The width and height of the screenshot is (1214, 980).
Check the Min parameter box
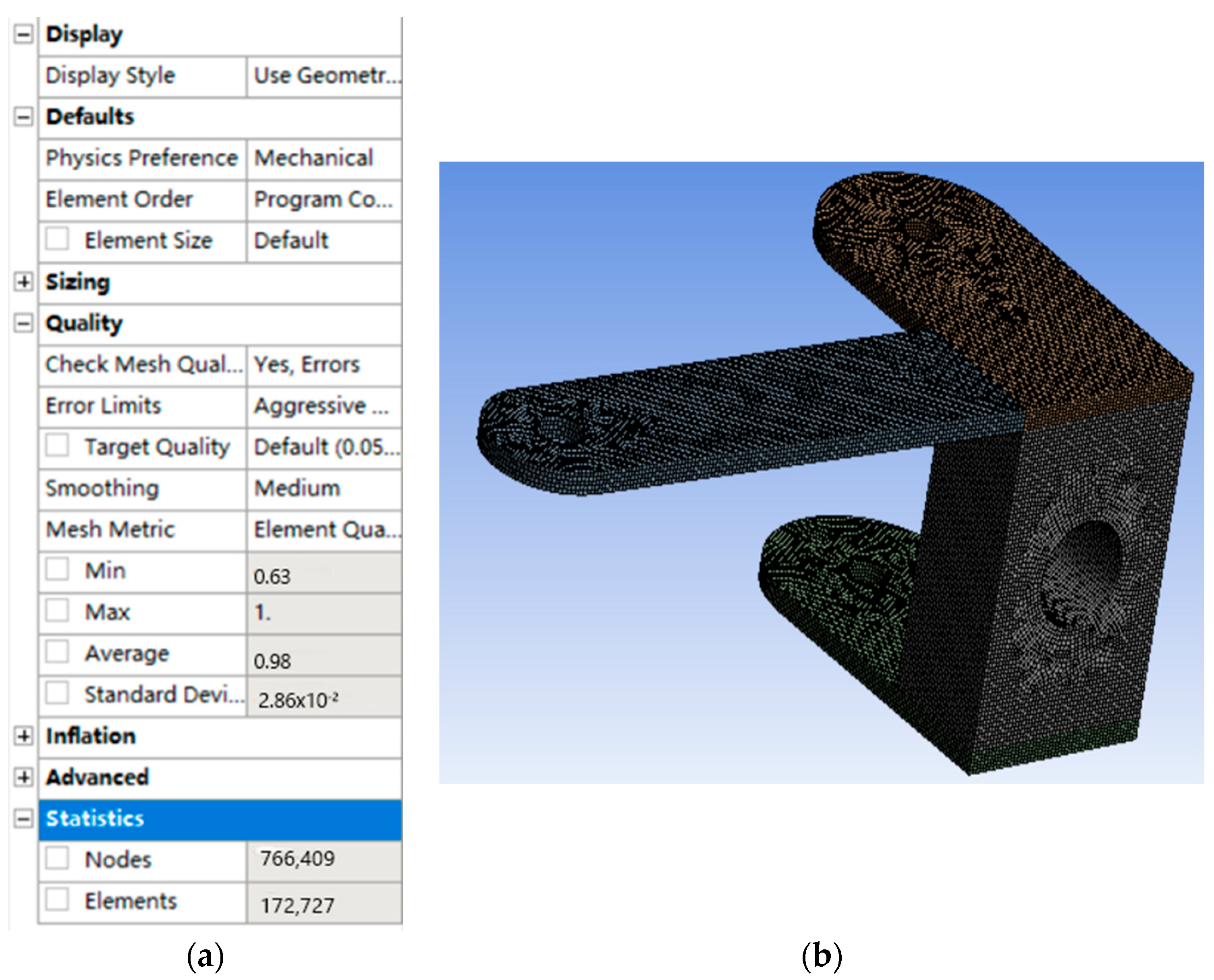pyautogui.click(x=58, y=569)
